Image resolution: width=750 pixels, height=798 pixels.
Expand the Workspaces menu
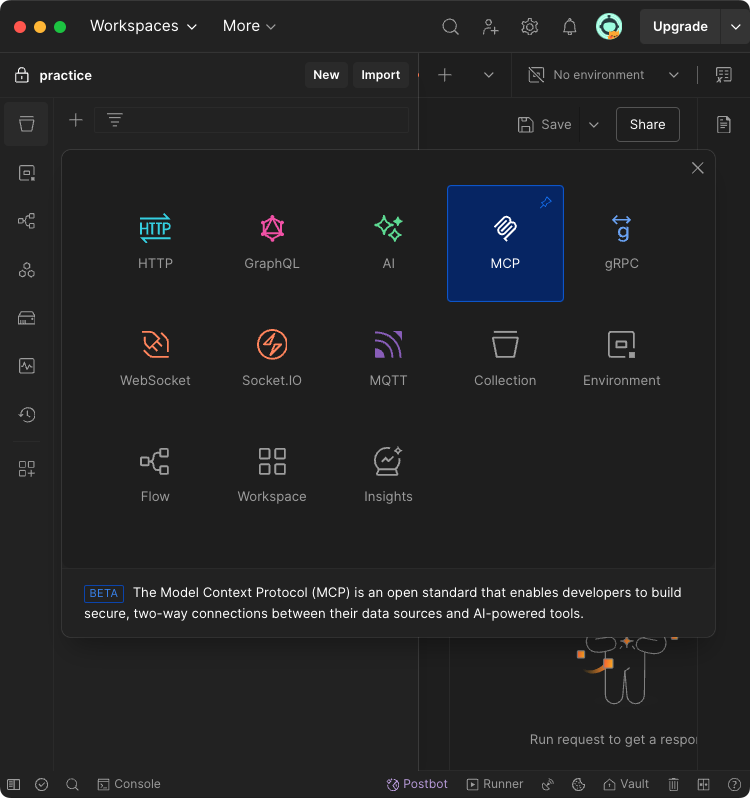click(x=143, y=26)
